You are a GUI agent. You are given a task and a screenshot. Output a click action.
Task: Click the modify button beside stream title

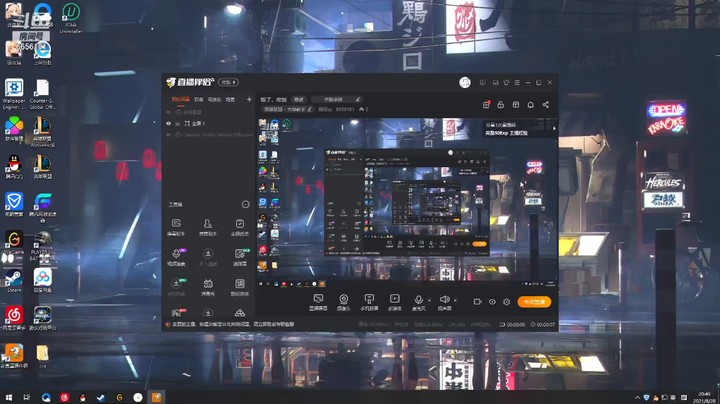tap(299, 99)
